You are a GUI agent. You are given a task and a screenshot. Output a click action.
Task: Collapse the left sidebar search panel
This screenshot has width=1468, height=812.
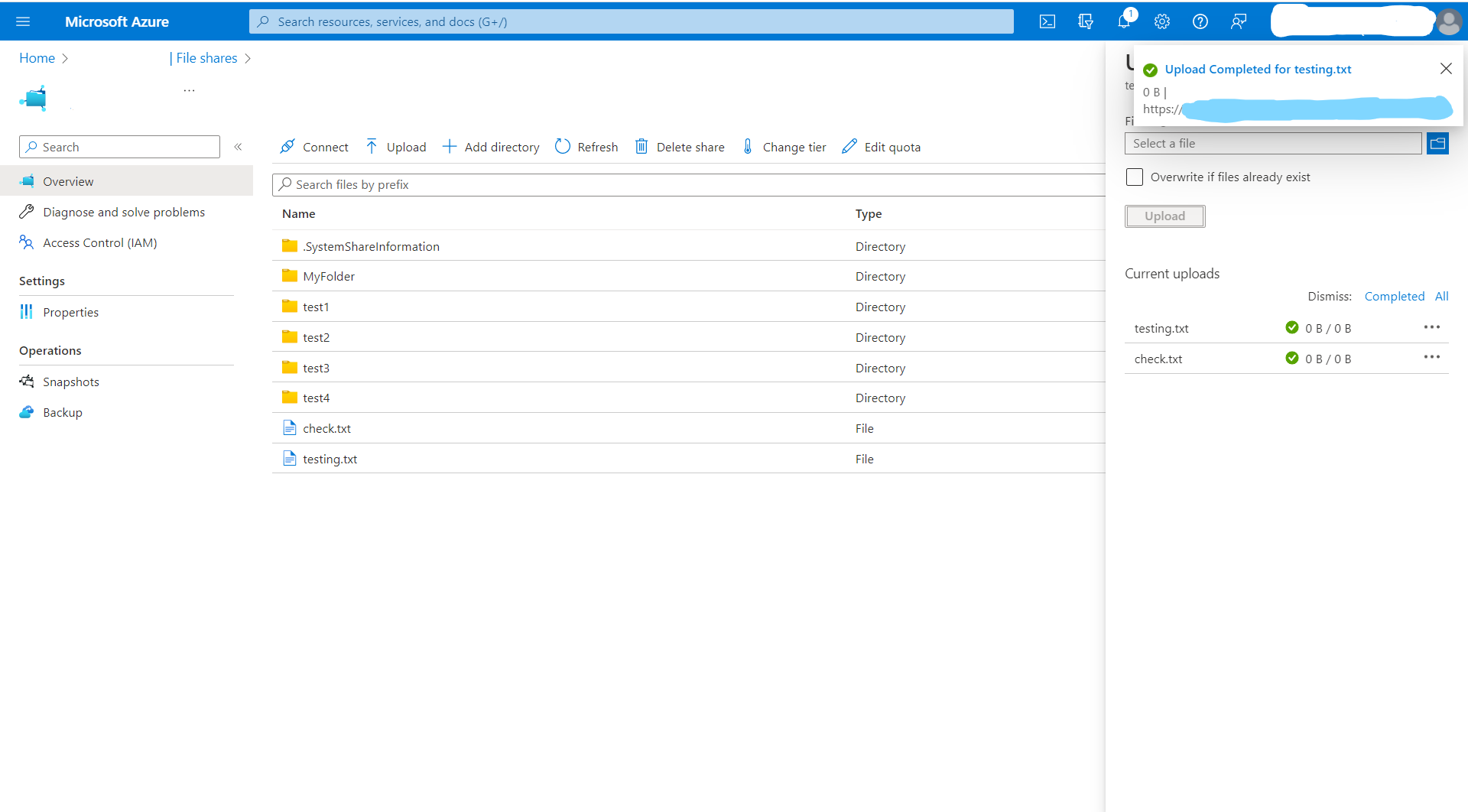239,147
